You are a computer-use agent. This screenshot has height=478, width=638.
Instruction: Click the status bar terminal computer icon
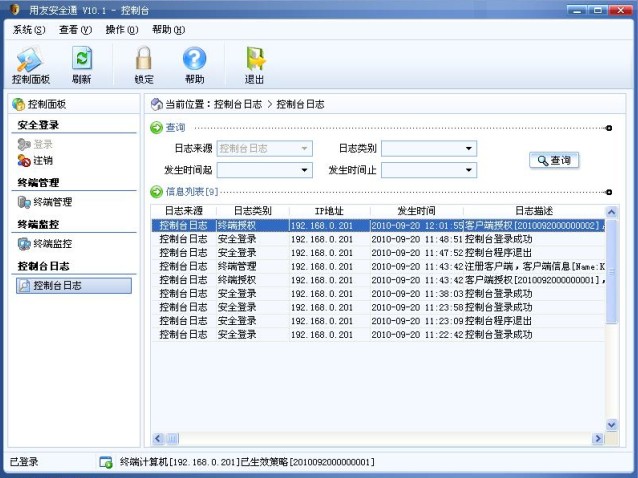pyautogui.click(x=106, y=462)
